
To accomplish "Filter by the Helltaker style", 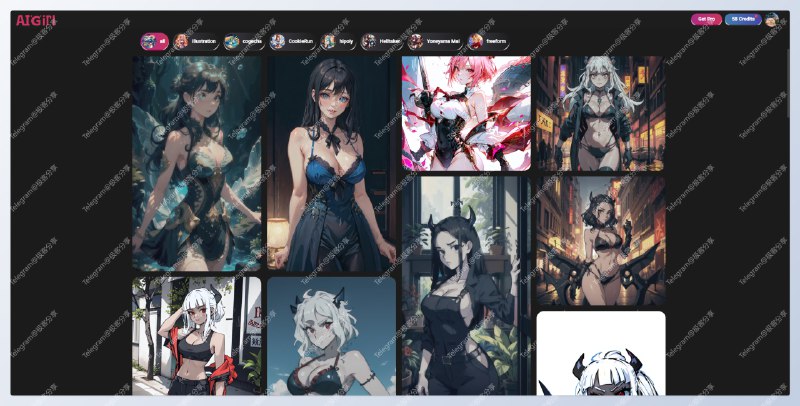I will click(381, 41).
